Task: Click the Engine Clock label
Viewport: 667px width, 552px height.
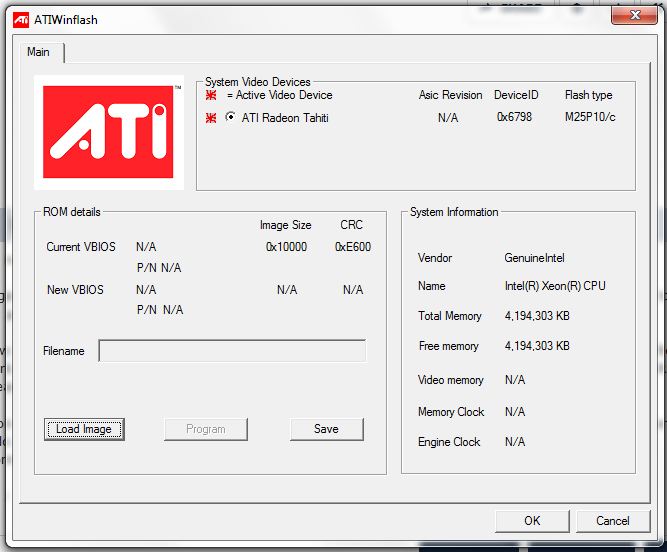Action: click(x=449, y=442)
